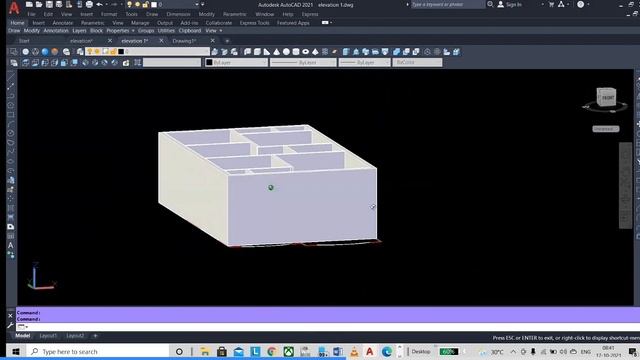
Task: Click the Layer Properties Manager icon
Action: pyautogui.click(x=80, y=52)
